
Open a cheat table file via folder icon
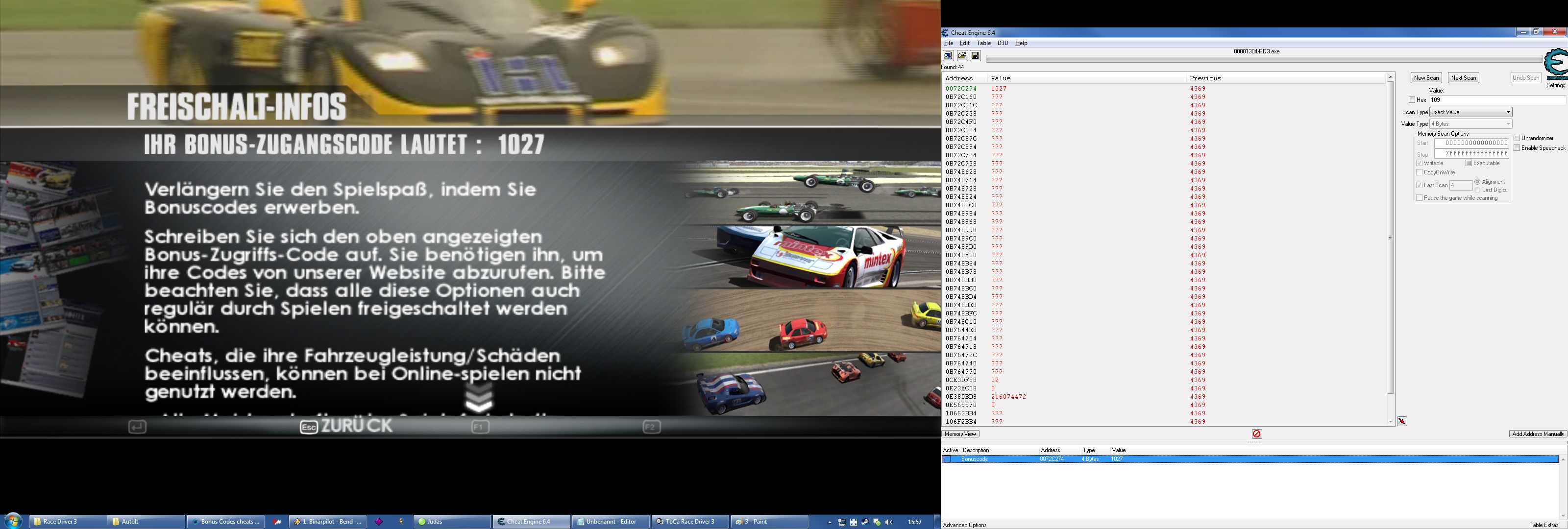(x=962, y=55)
